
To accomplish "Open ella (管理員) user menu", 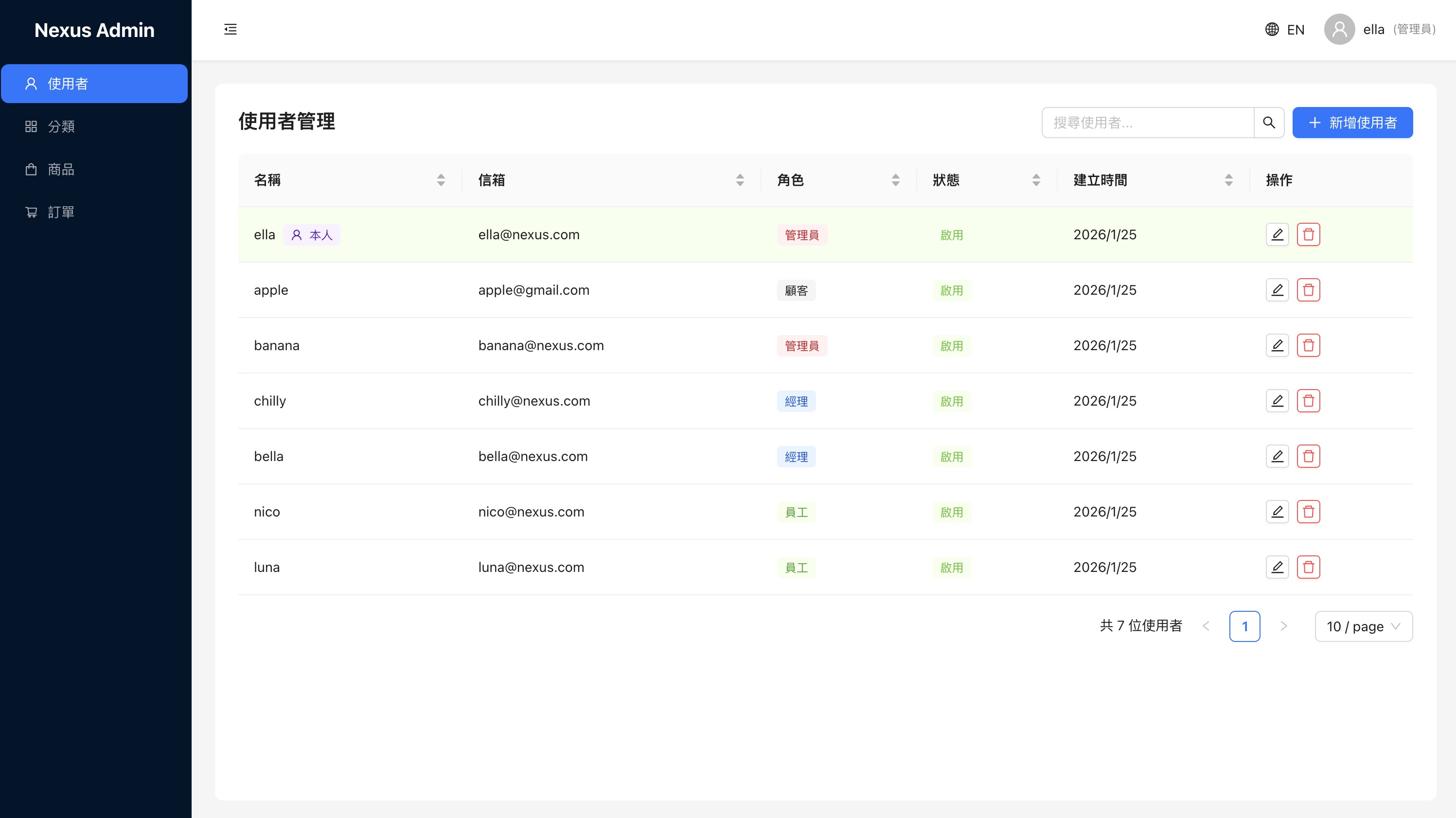I will pyautogui.click(x=1380, y=29).
